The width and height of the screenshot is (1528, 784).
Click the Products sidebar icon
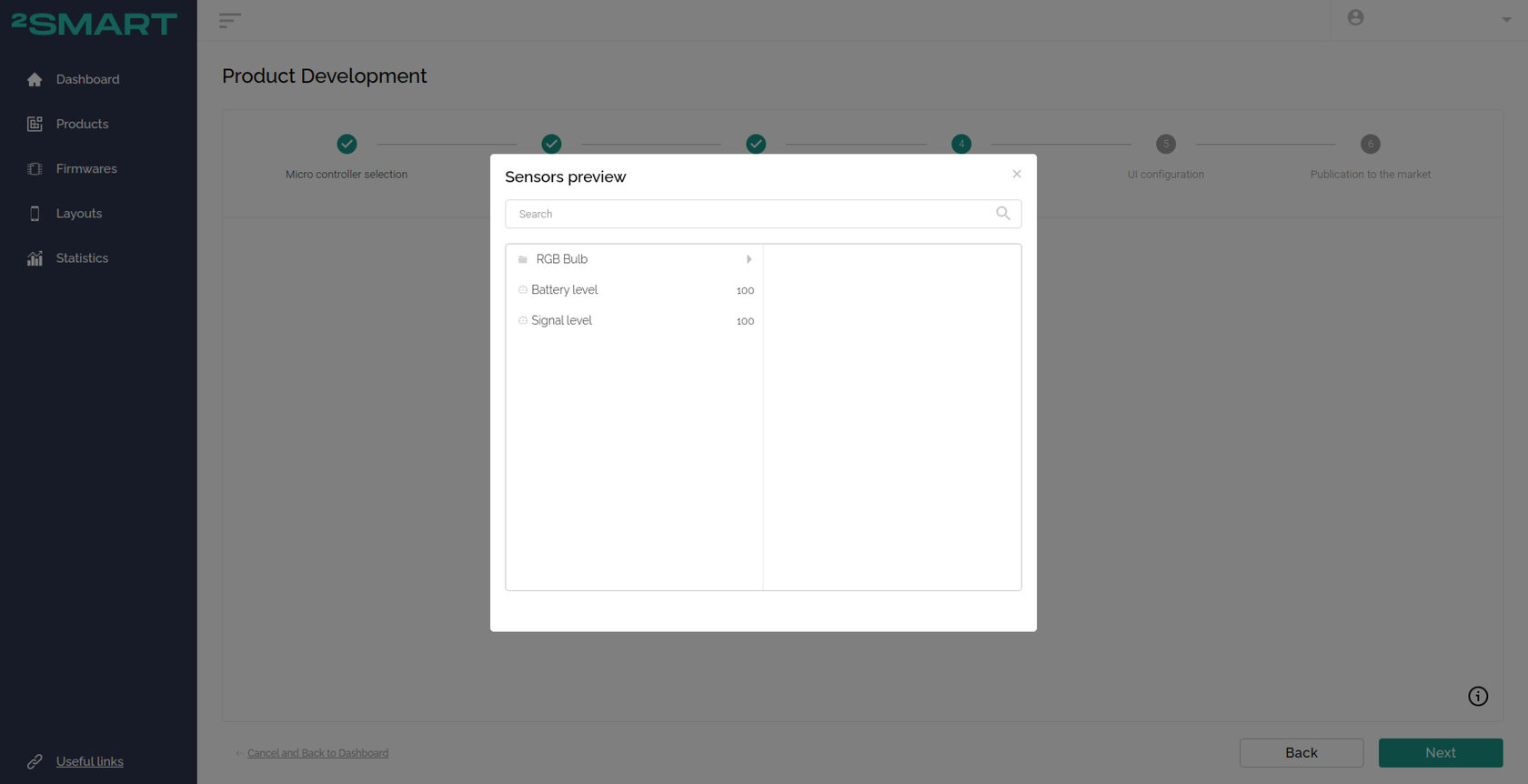[x=35, y=124]
